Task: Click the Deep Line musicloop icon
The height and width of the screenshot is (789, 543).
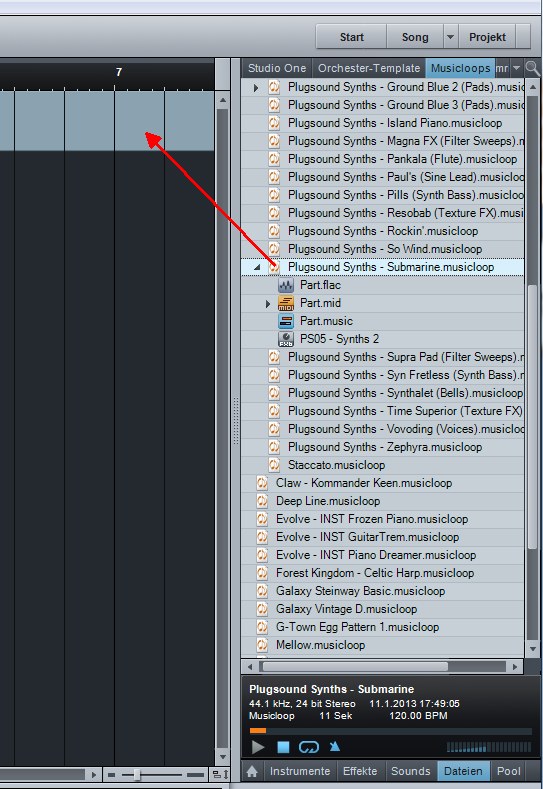Action: coord(262,501)
